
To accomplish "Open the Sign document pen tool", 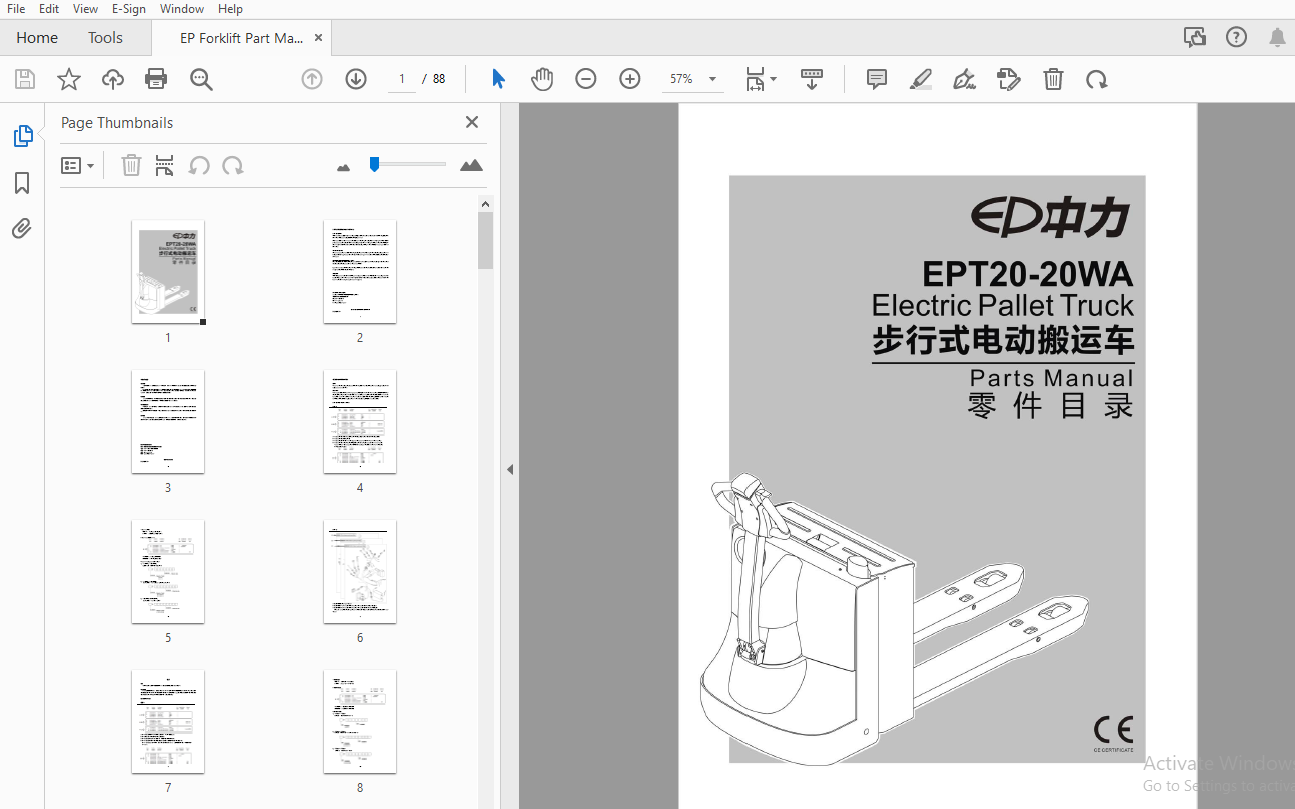I will (965, 79).
